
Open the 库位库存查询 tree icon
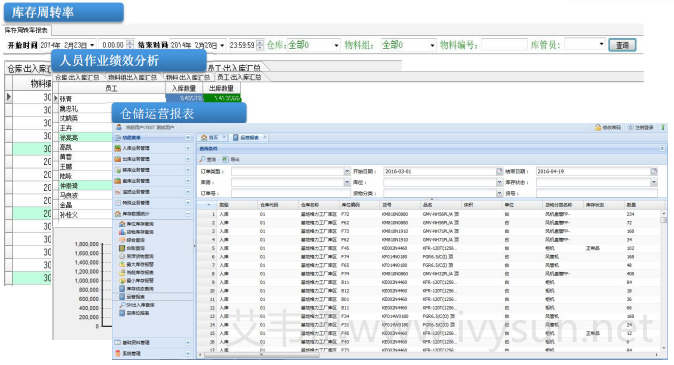coord(122,224)
